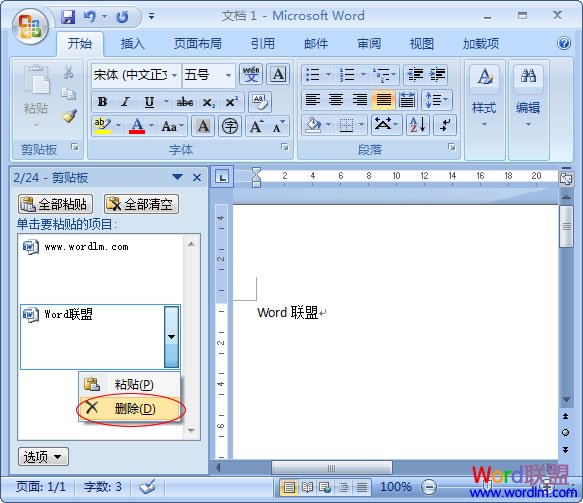
Task: Open the Font dialog launcher
Action: (285, 148)
